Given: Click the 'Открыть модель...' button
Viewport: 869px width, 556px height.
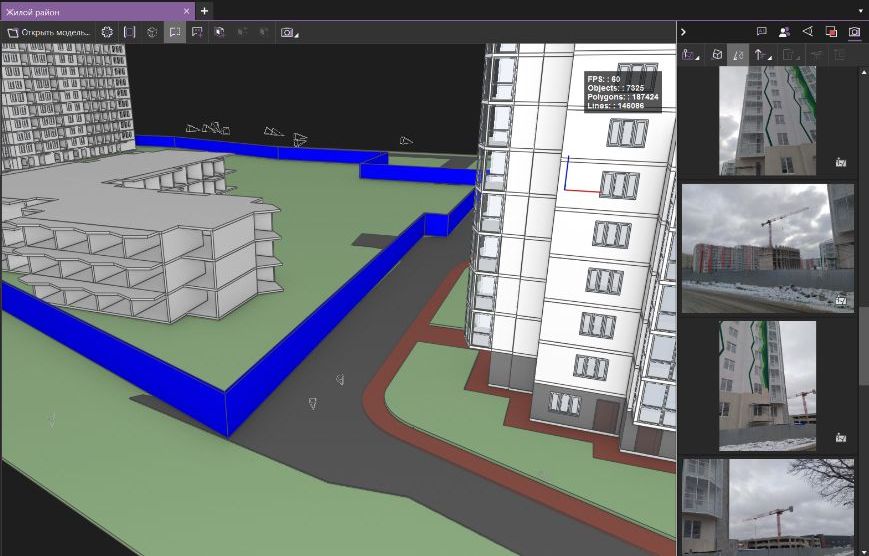Looking at the screenshot, I should point(49,32).
